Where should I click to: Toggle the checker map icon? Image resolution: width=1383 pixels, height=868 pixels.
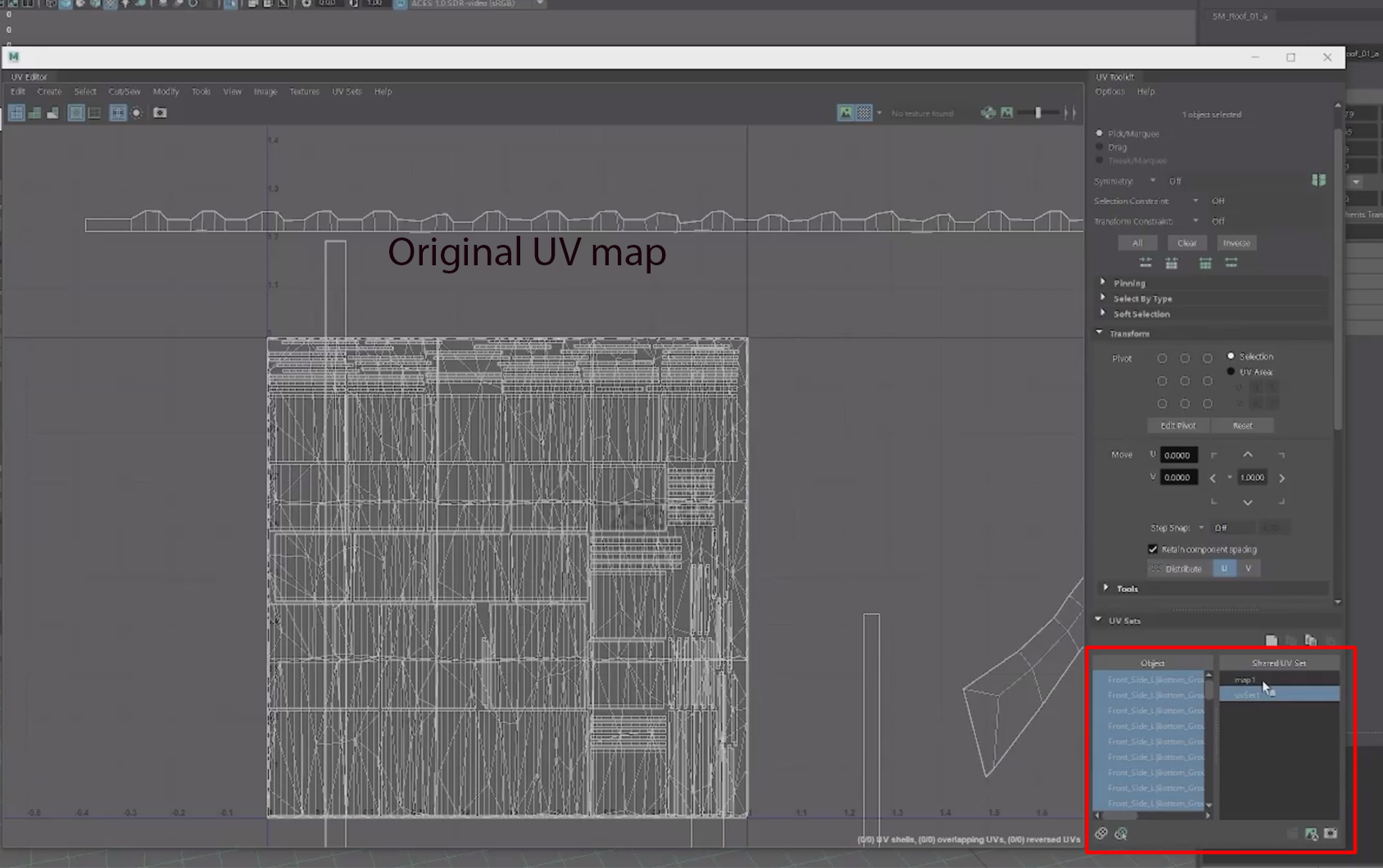[864, 113]
